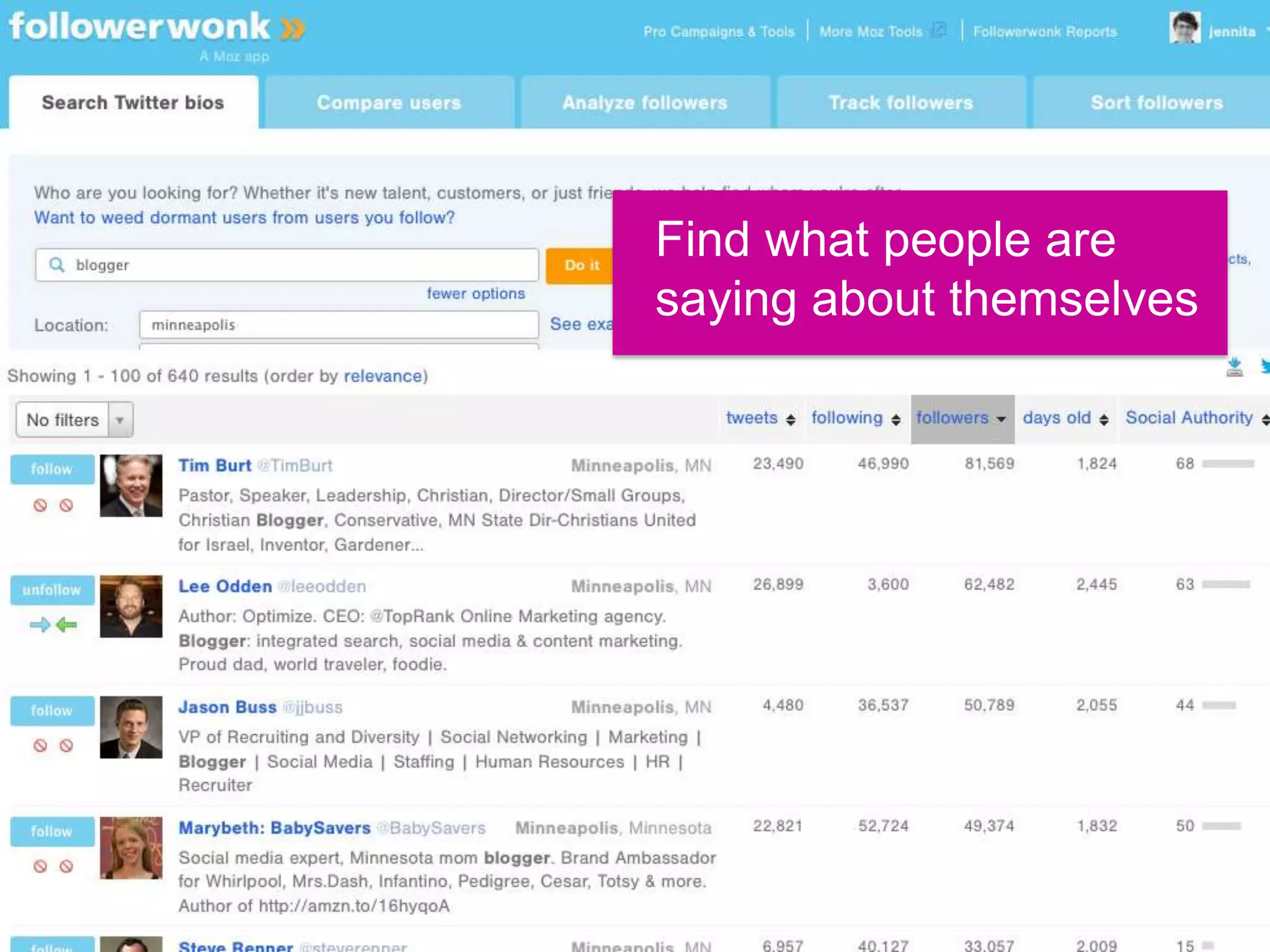Click Tim Burt's Social Authority bar
Screen dimensions: 1270x952
click(x=1228, y=464)
